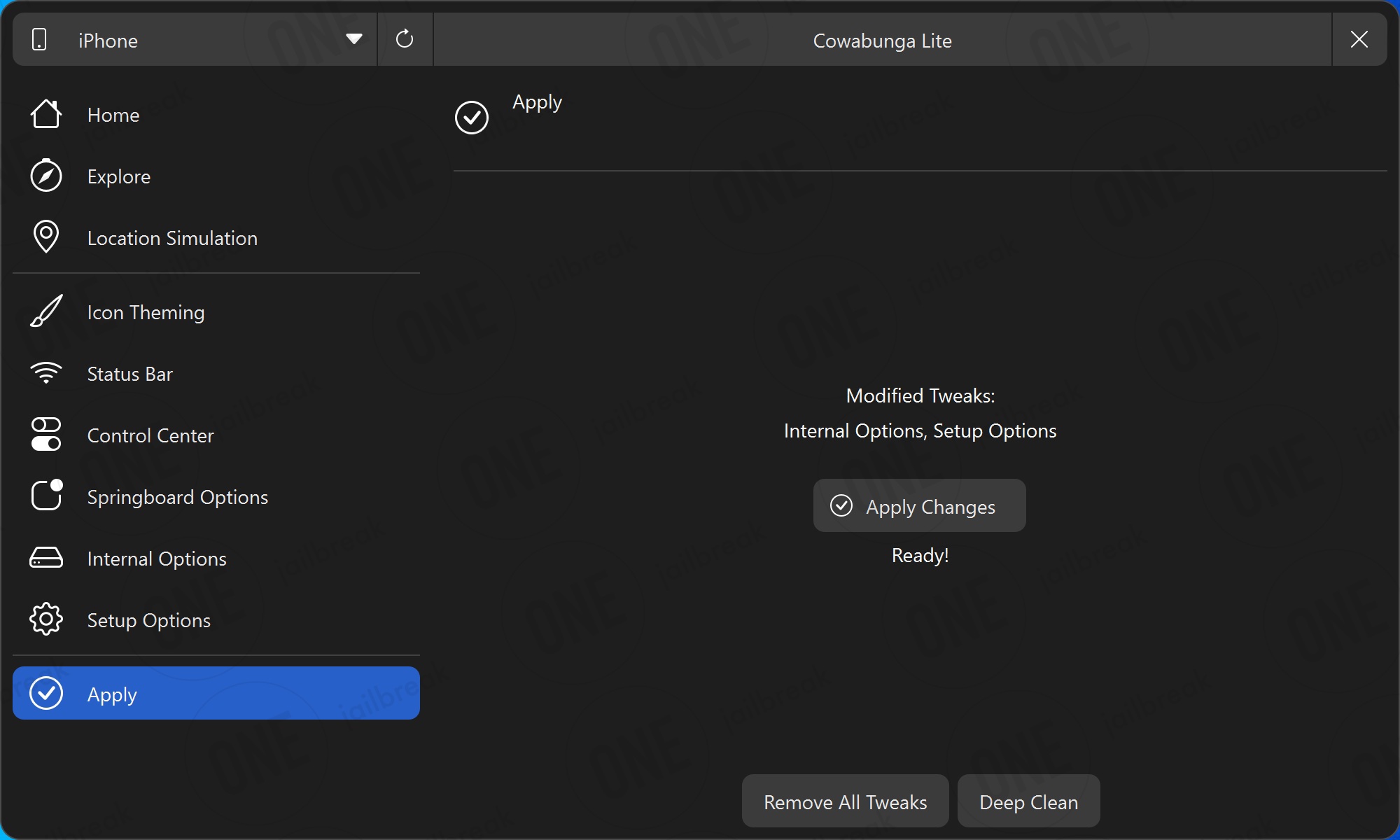Click the 'Ready!' status text

click(x=920, y=555)
